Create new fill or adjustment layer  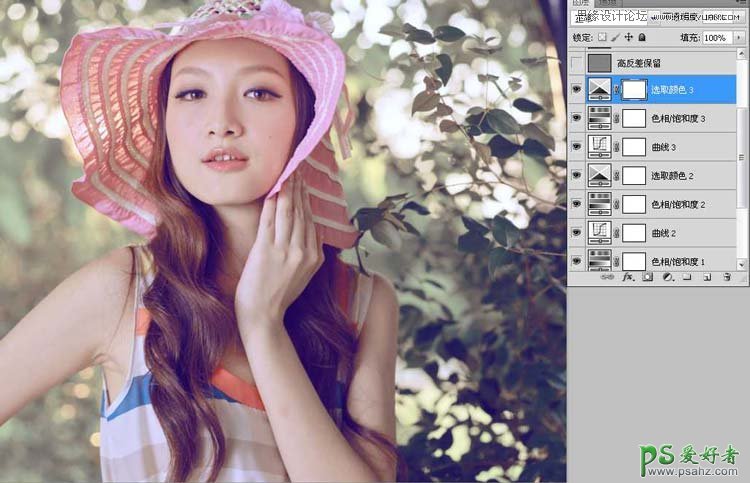666,277
